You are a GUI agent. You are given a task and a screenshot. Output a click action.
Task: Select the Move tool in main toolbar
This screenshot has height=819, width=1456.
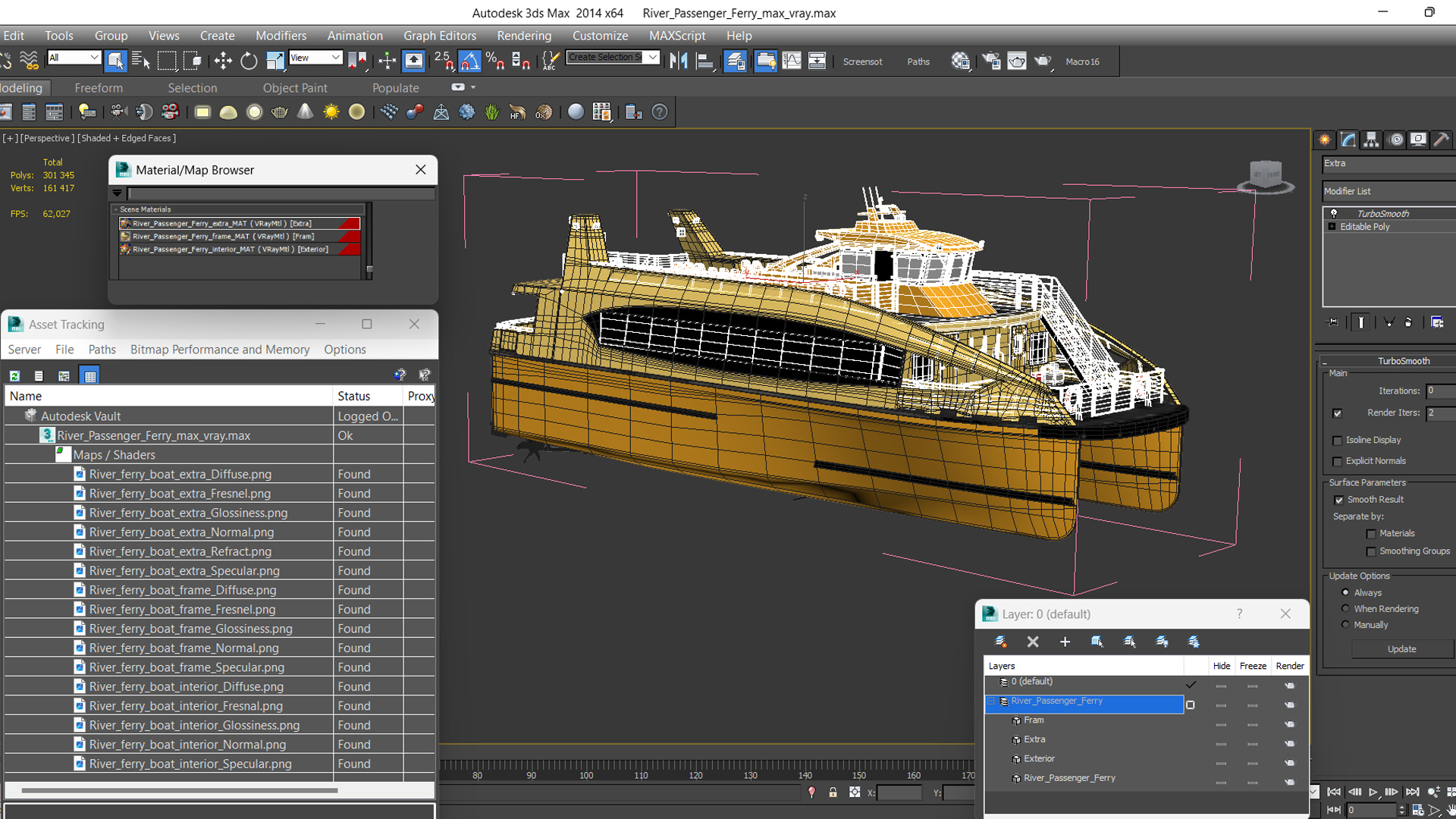(x=223, y=61)
